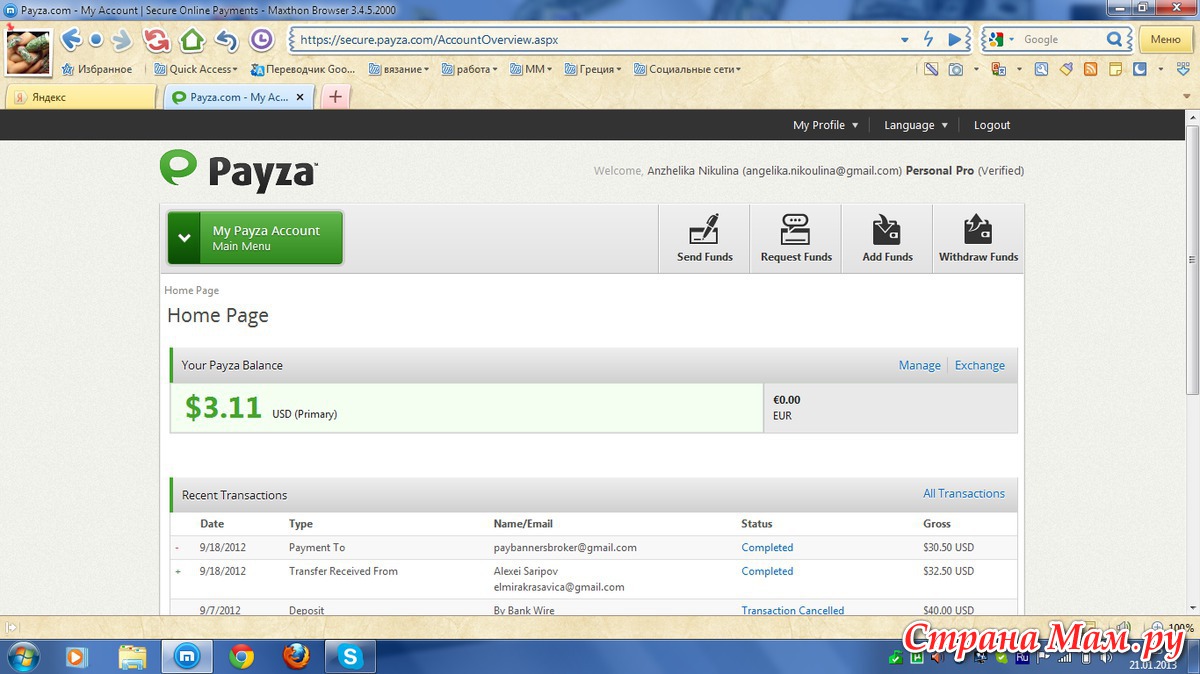Expand the My Payza Account main menu
This screenshot has width=1200, height=674.
pos(255,238)
